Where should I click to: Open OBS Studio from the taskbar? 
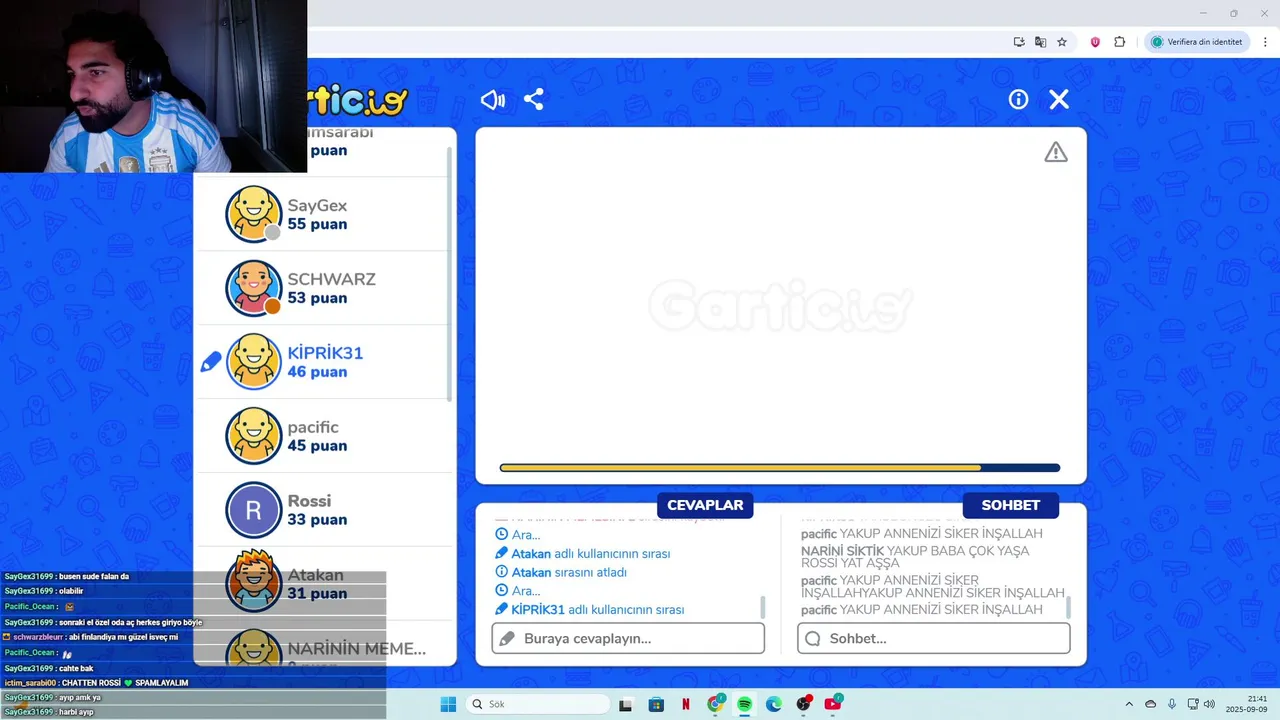click(803, 704)
